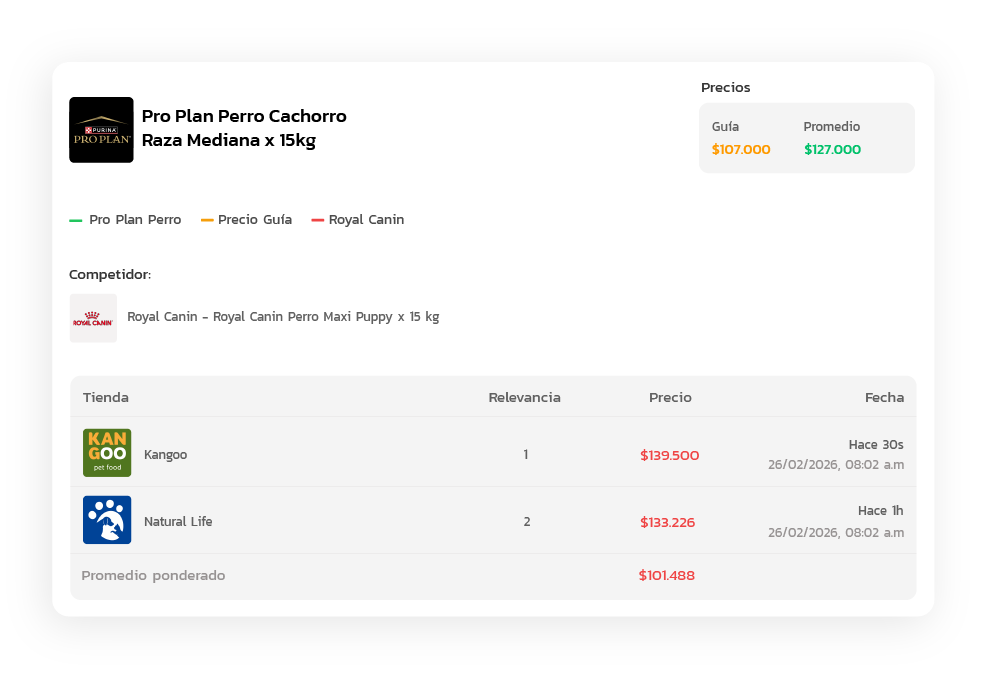
Task: Click the Guía price $107.000
Action: [741, 150]
